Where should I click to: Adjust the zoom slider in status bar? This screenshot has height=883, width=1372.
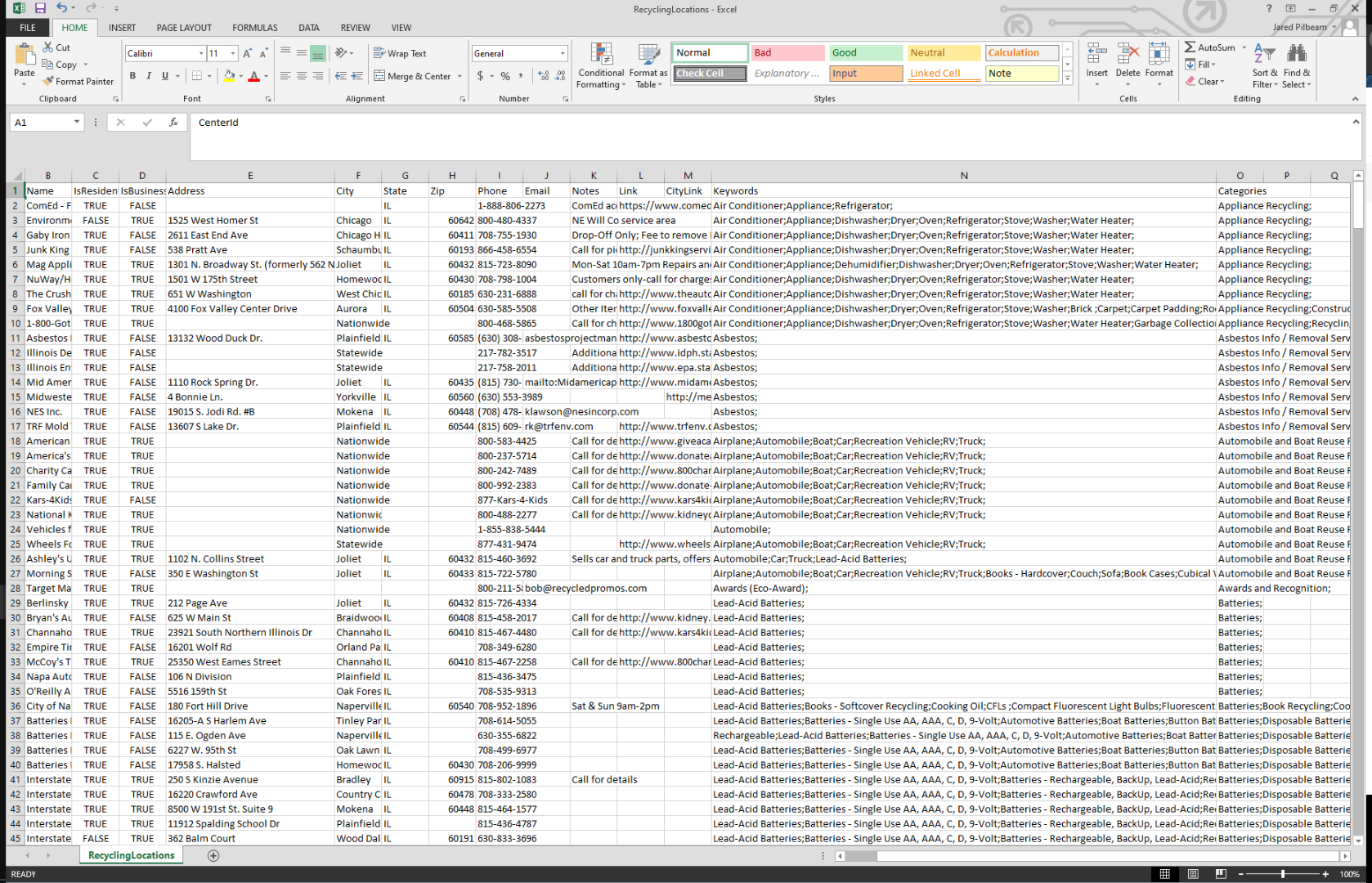point(1283,874)
